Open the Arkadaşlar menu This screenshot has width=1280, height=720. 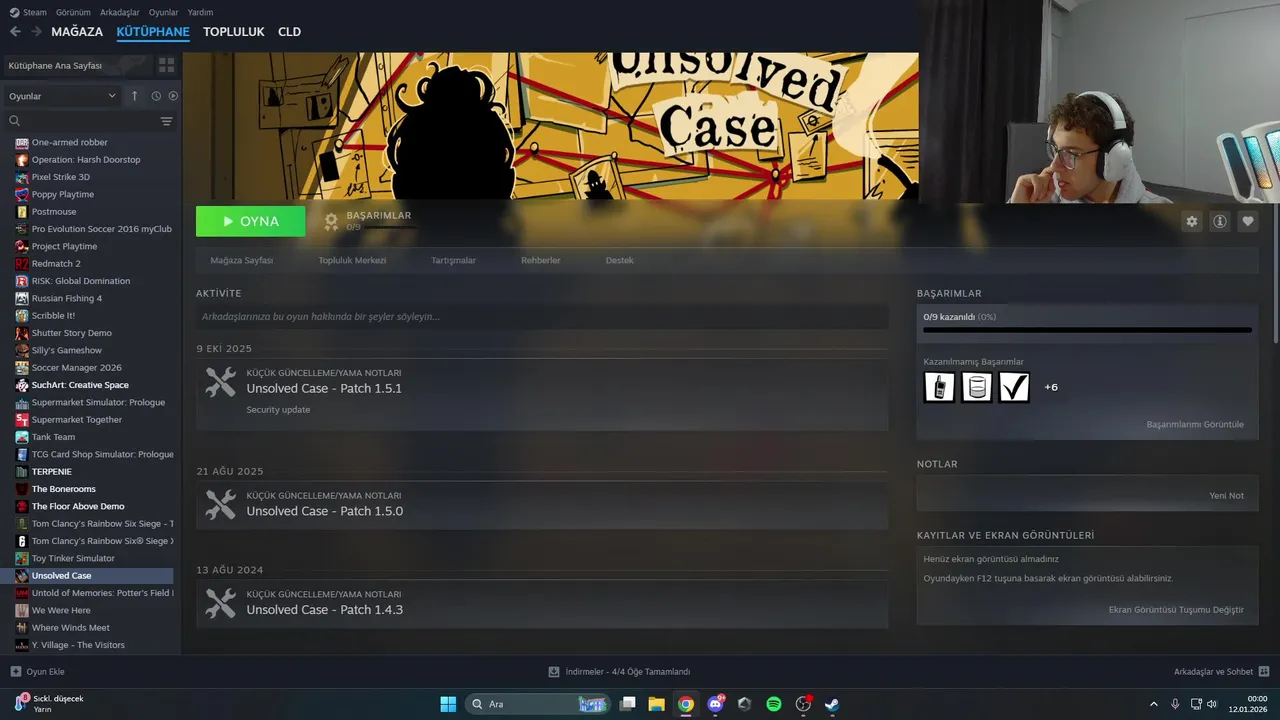coord(120,13)
